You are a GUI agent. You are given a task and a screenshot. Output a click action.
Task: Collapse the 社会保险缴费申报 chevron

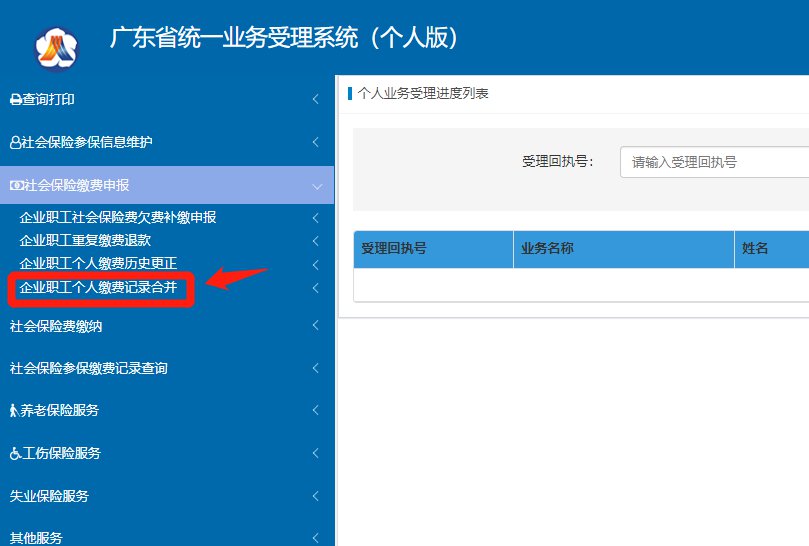[x=317, y=186]
